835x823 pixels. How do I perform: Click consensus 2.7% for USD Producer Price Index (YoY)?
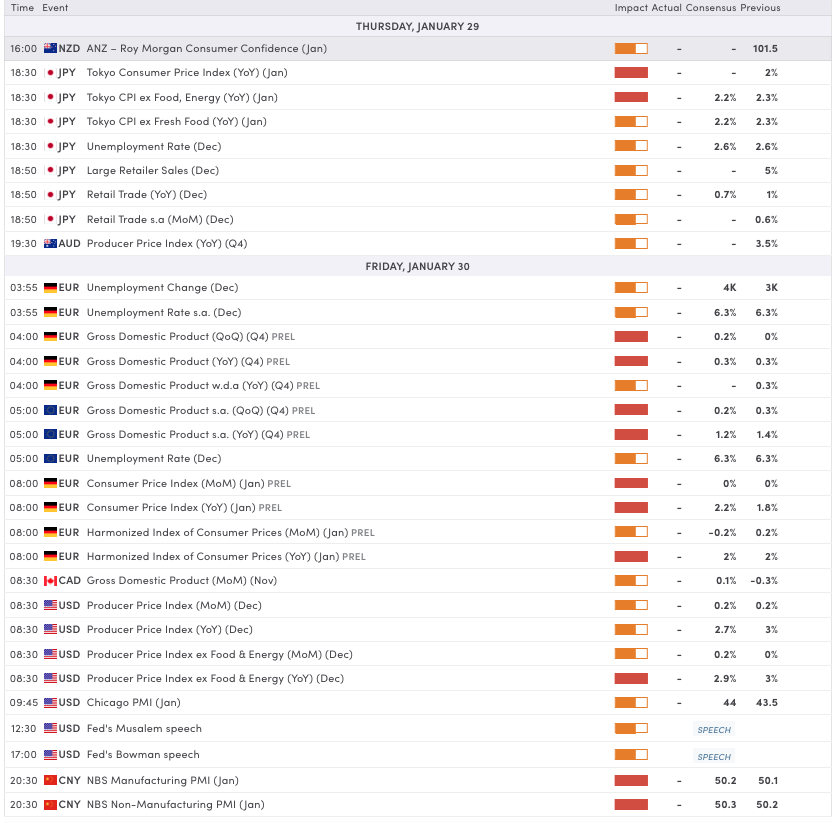point(725,630)
